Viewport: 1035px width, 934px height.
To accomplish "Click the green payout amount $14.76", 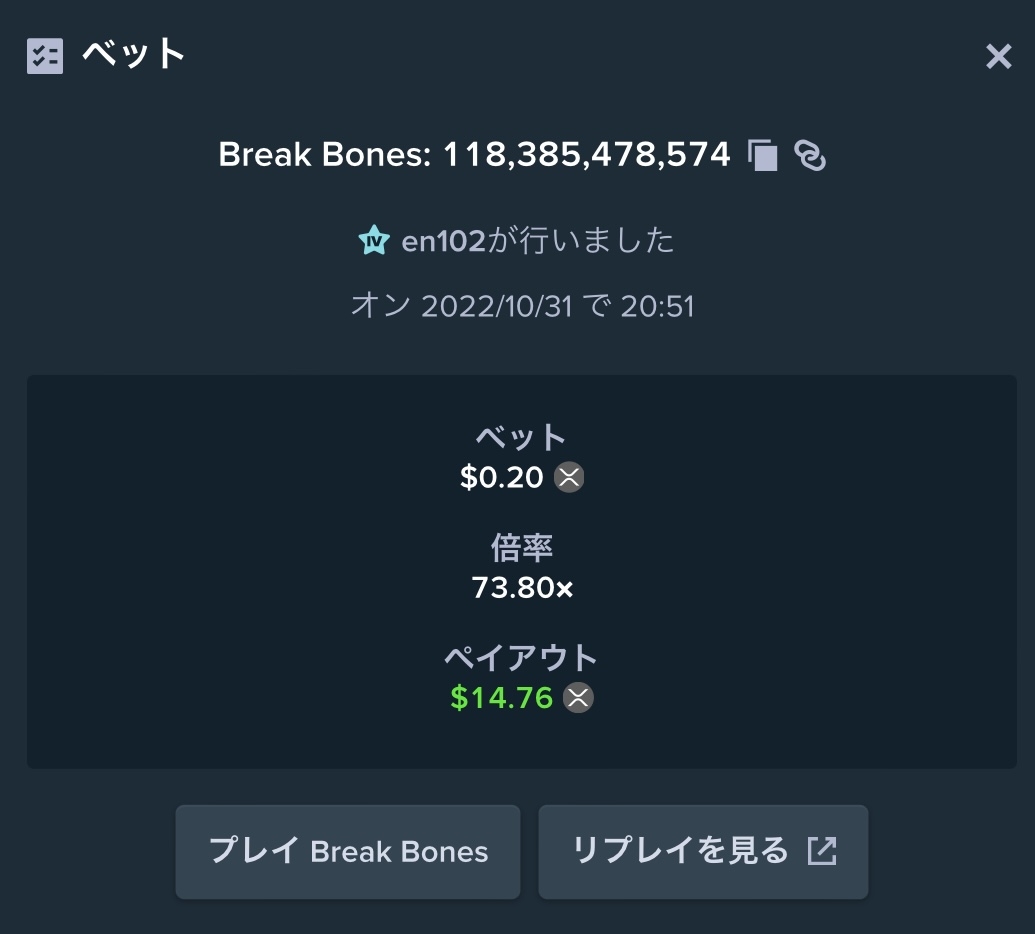I will pyautogui.click(x=502, y=698).
